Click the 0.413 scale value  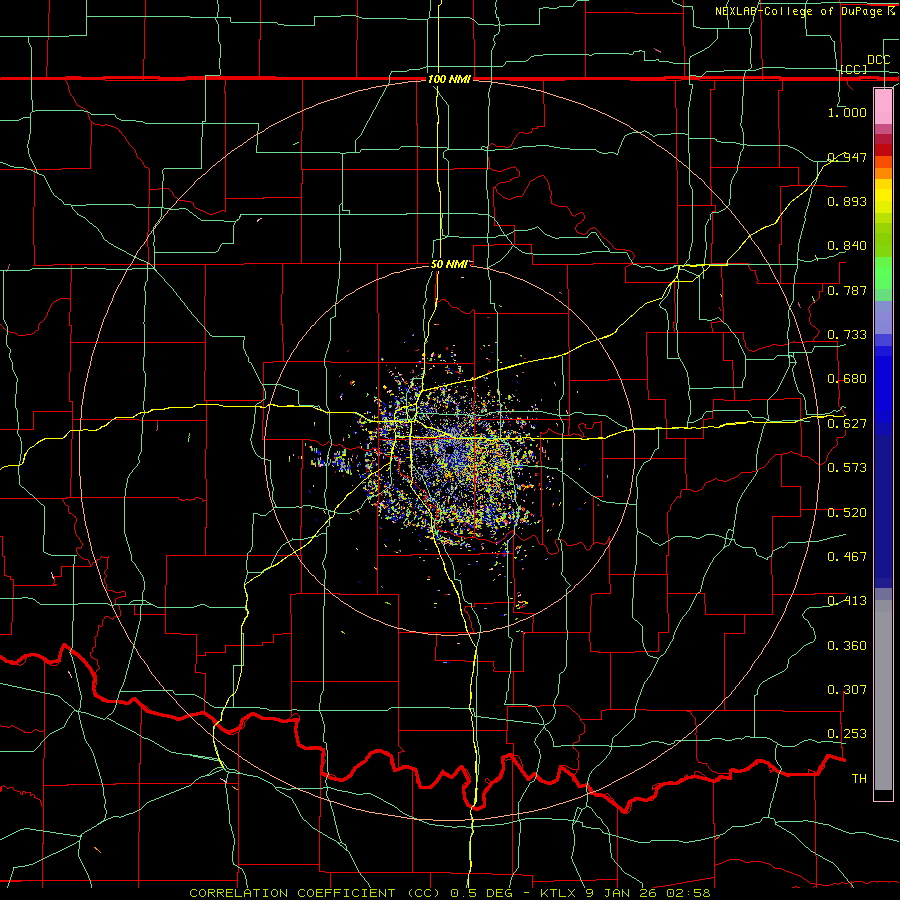point(847,601)
